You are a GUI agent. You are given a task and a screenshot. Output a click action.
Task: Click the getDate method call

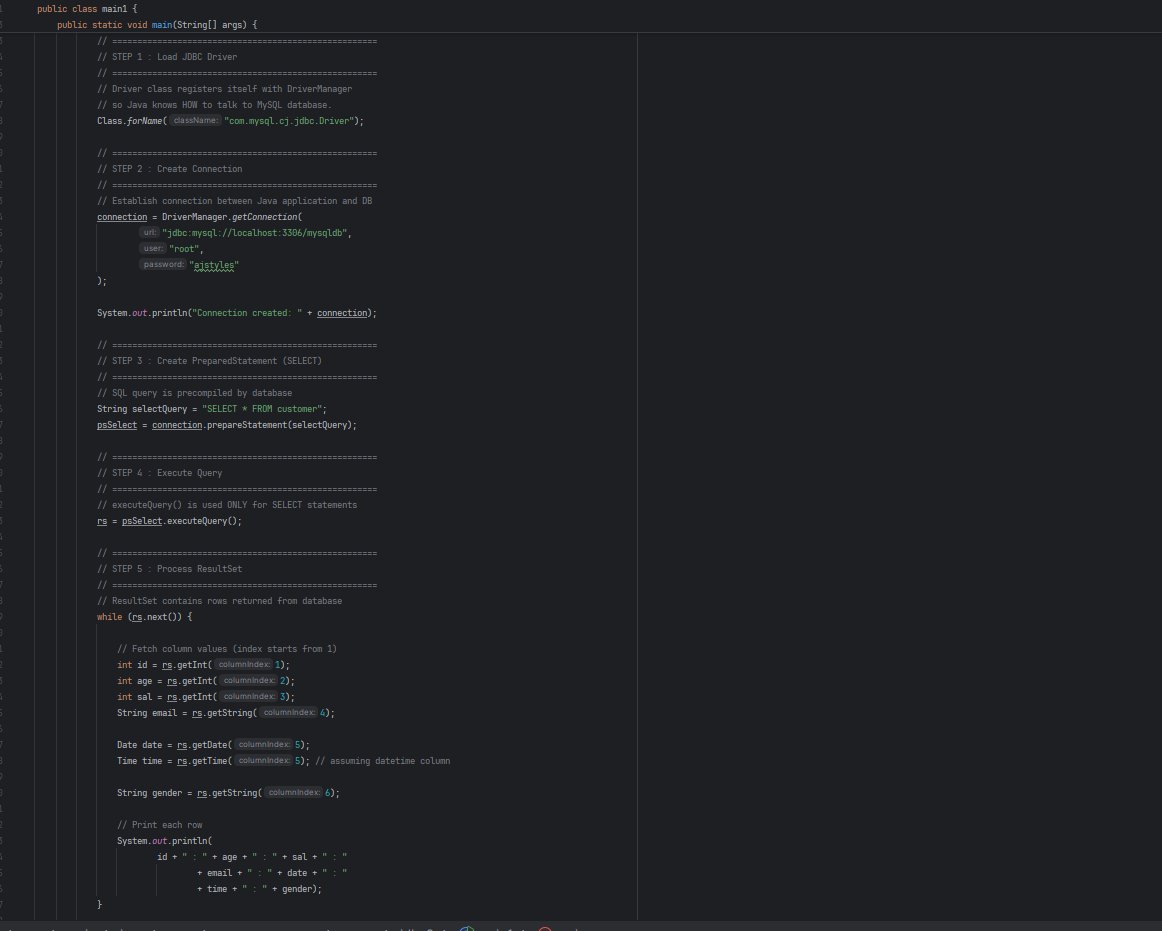coord(209,745)
